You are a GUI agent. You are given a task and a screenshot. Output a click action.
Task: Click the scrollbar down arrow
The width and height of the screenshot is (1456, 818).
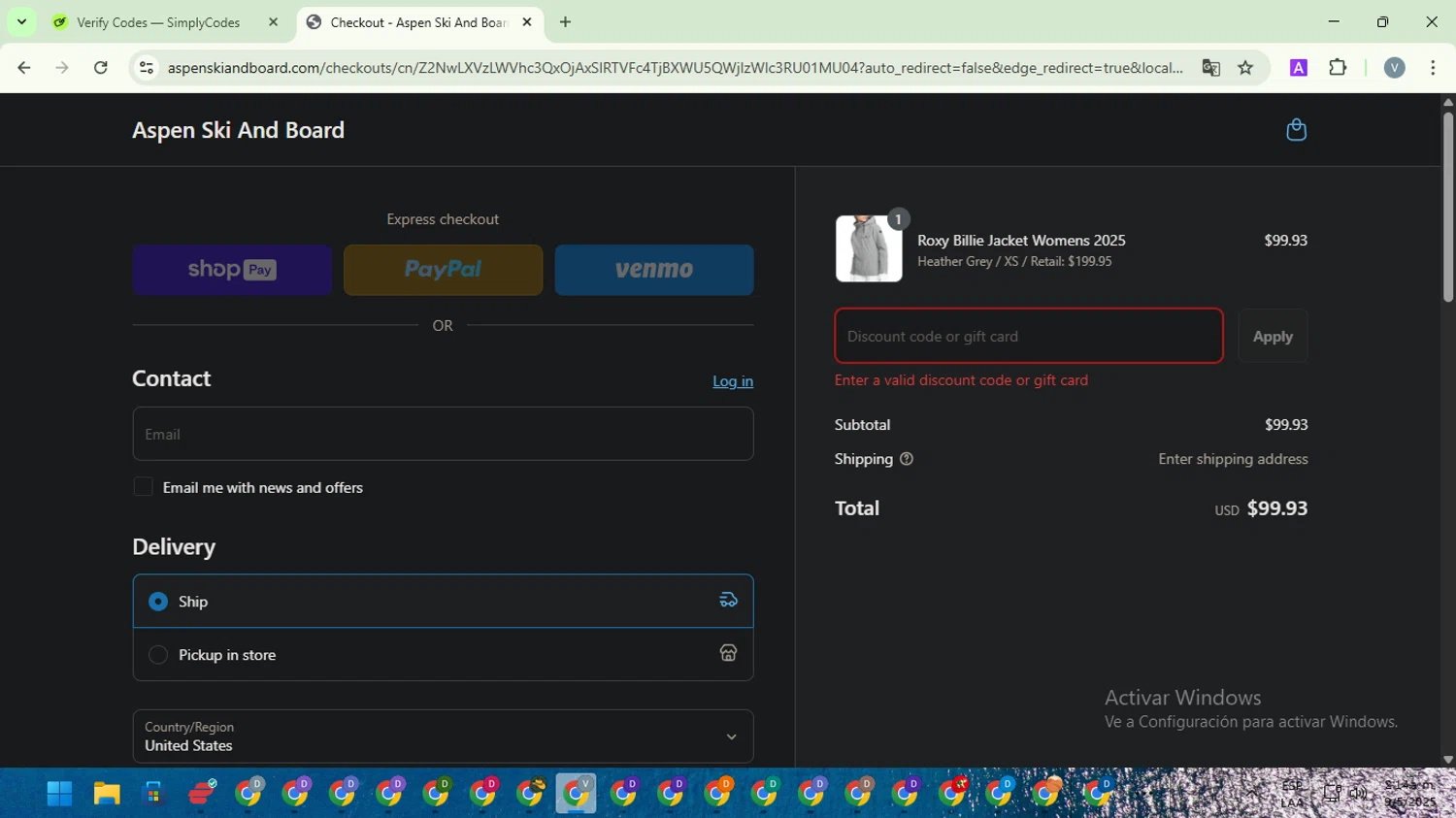[x=1447, y=760]
